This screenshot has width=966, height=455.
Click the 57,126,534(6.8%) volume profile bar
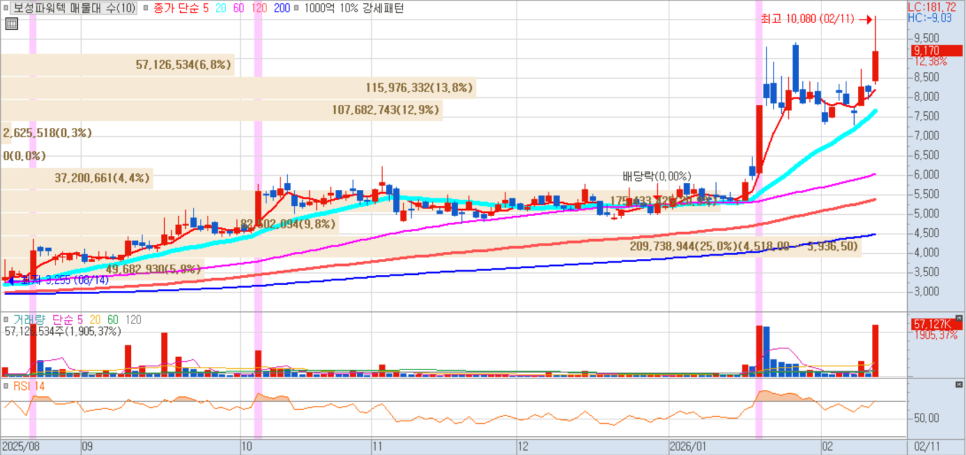point(118,65)
